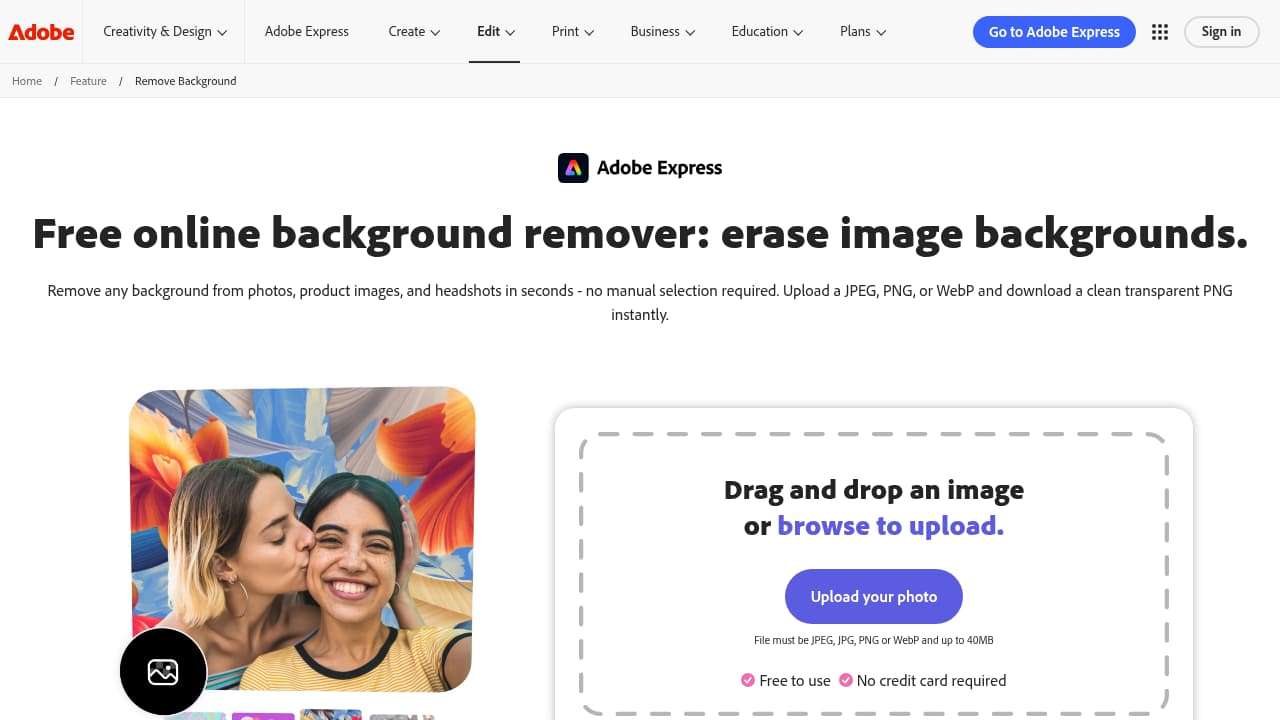The width and height of the screenshot is (1280, 720).
Task: Expand the Edit menu
Action: point(495,32)
